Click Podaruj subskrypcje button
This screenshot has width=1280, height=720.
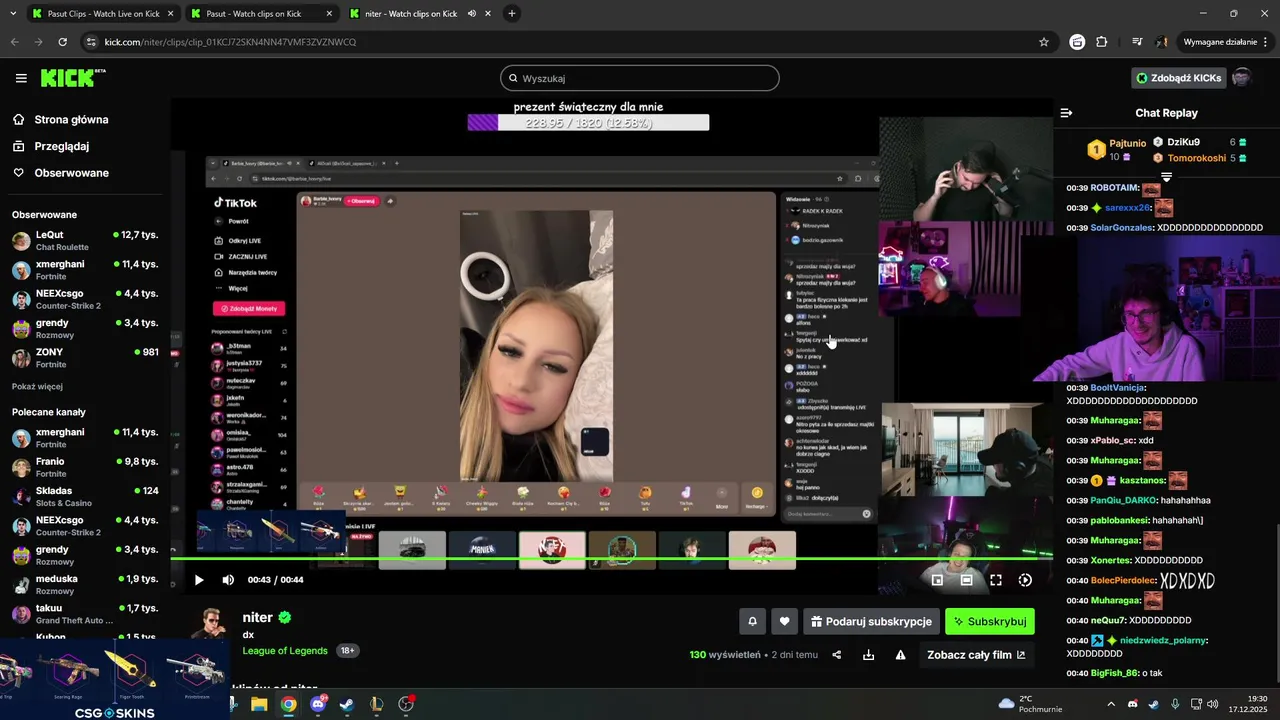(x=871, y=621)
